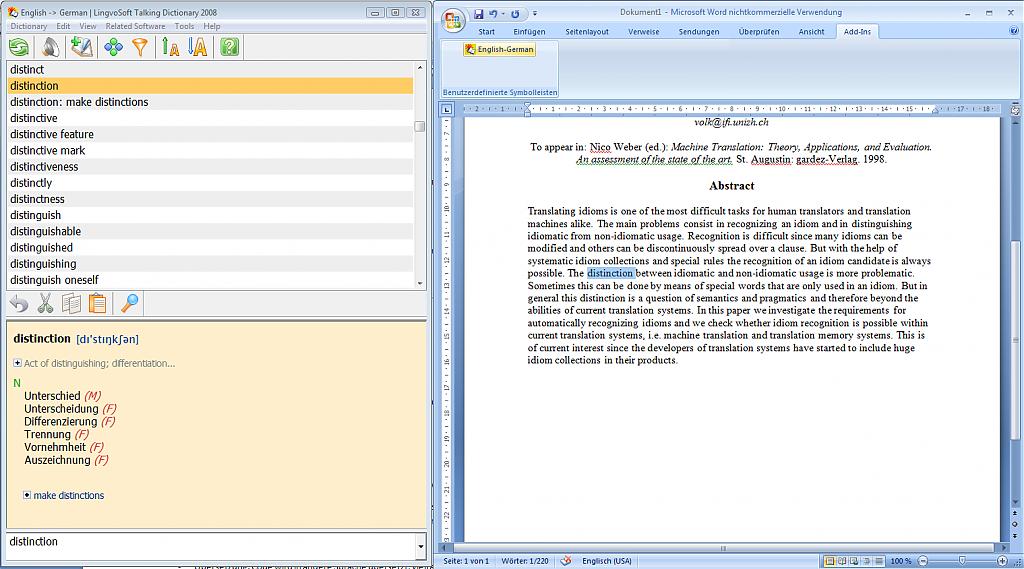
Task: Click the blue-green four-dot clover icon
Action: [x=113, y=47]
